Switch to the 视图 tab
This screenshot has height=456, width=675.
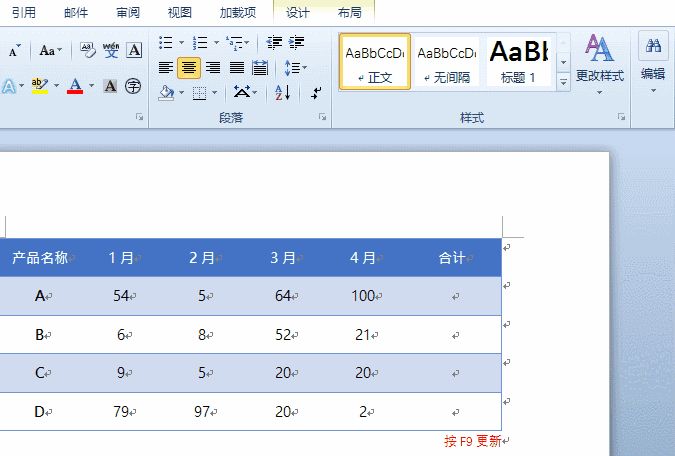click(x=180, y=12)
